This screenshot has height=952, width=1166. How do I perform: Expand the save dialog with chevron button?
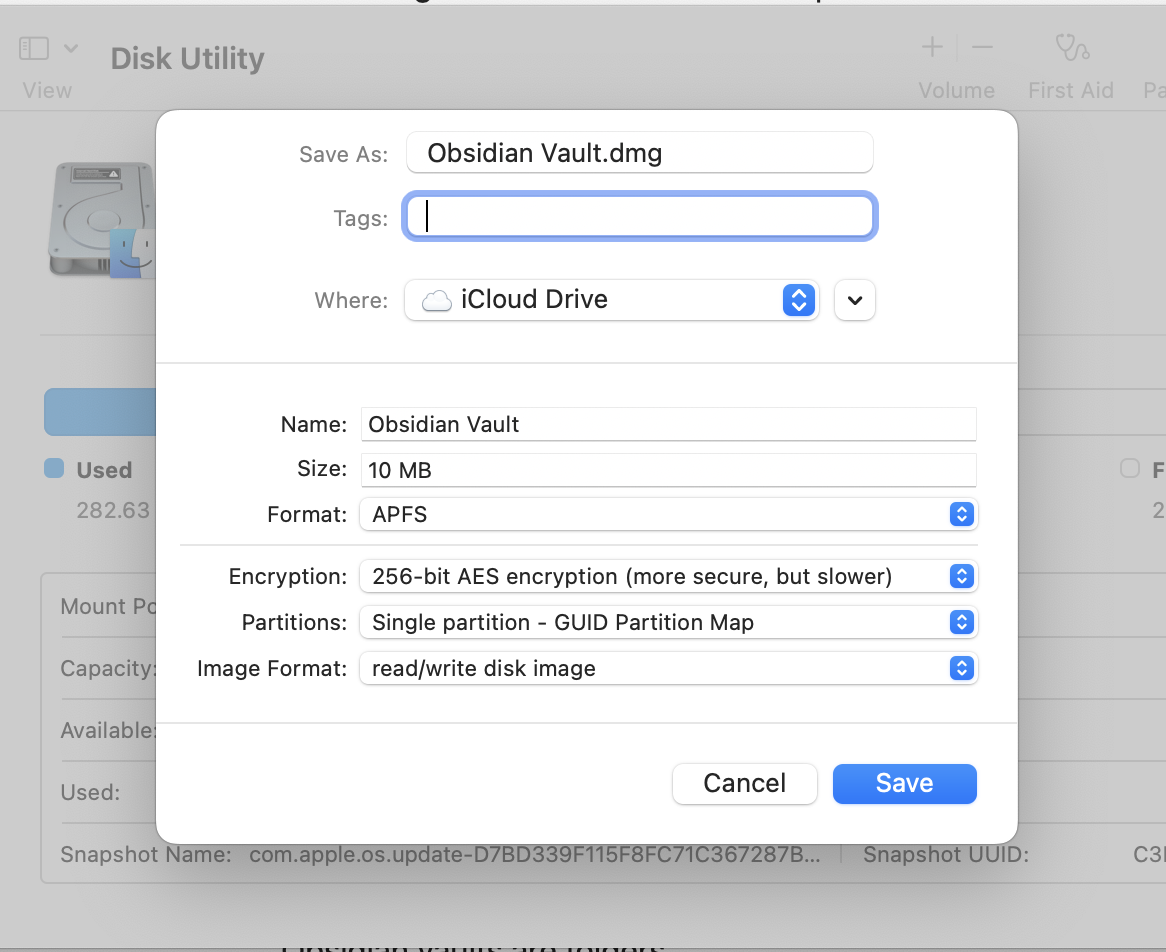coord(854,300)
